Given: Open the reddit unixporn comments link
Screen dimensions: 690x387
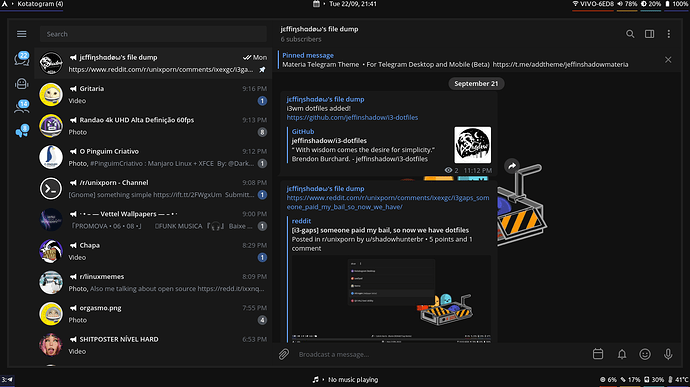Looking at the screenshot, I should (x=388, y=203).
